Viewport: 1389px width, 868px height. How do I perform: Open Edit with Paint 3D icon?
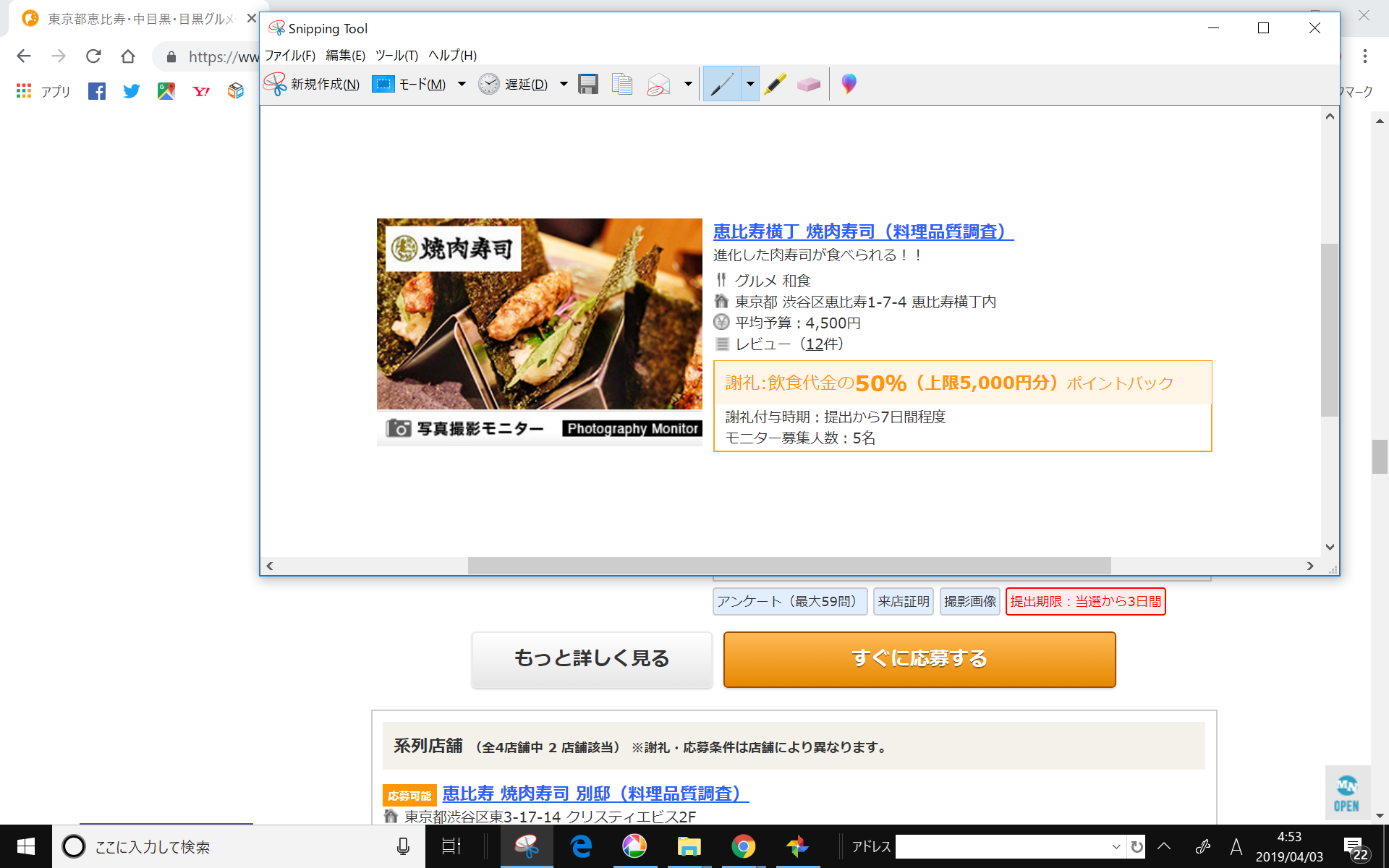pyautogui.click(x=849, y=84)
